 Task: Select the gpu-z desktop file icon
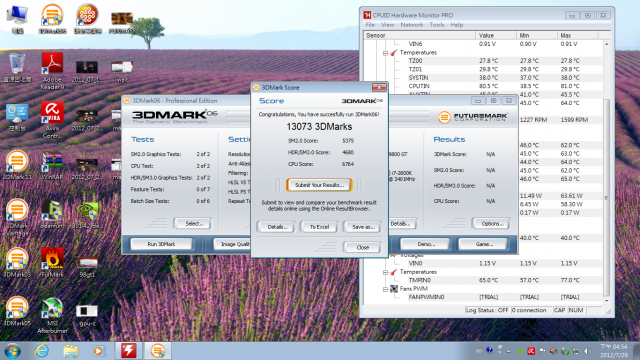(87, 315)
